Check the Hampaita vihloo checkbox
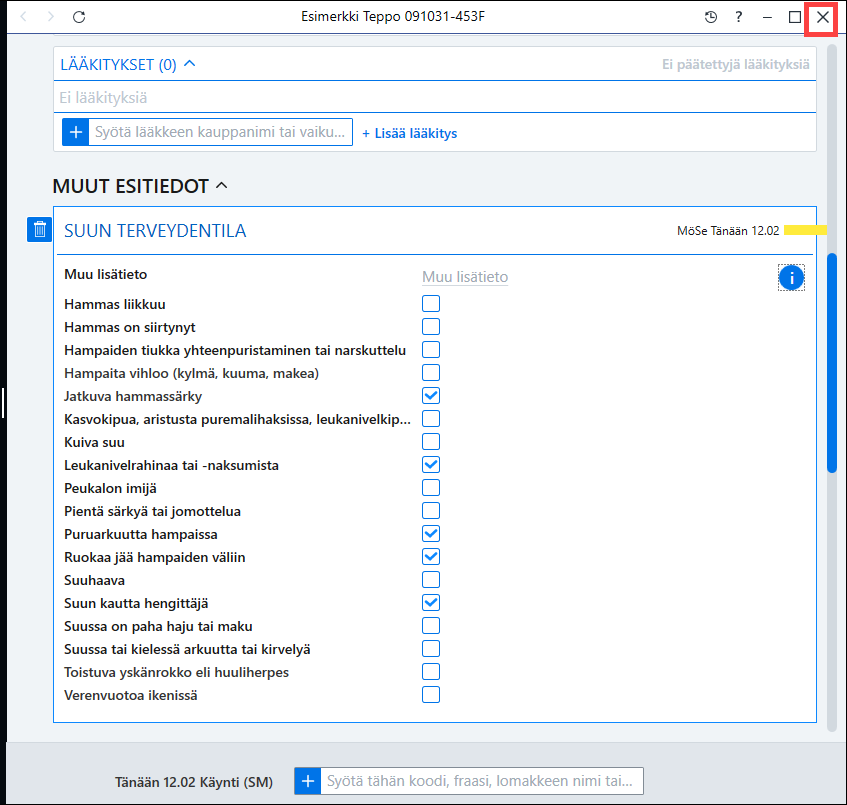847x805 pixels. click(x=431, y=373)
